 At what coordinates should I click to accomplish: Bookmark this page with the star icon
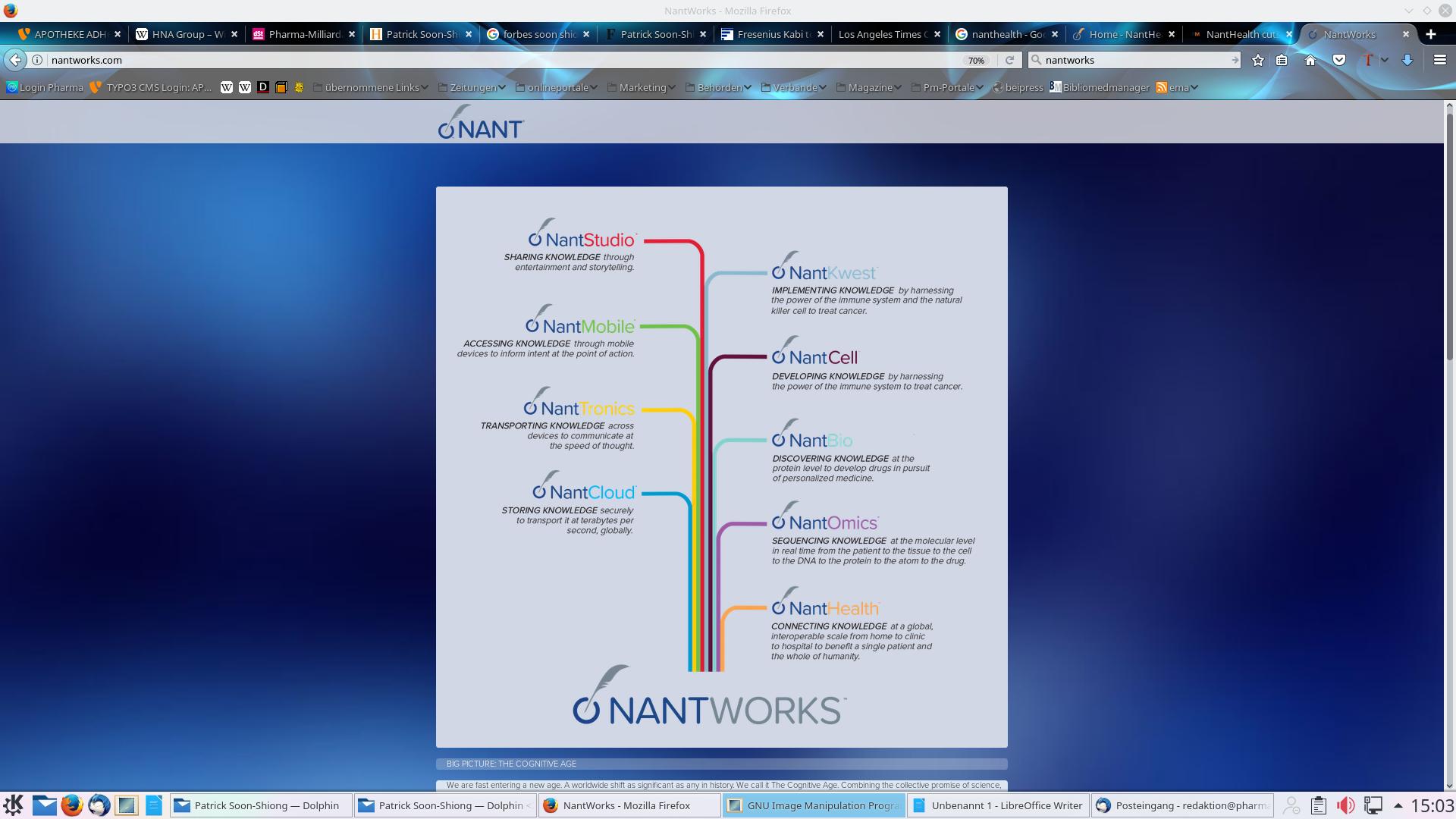click(x=1258, y=60)
